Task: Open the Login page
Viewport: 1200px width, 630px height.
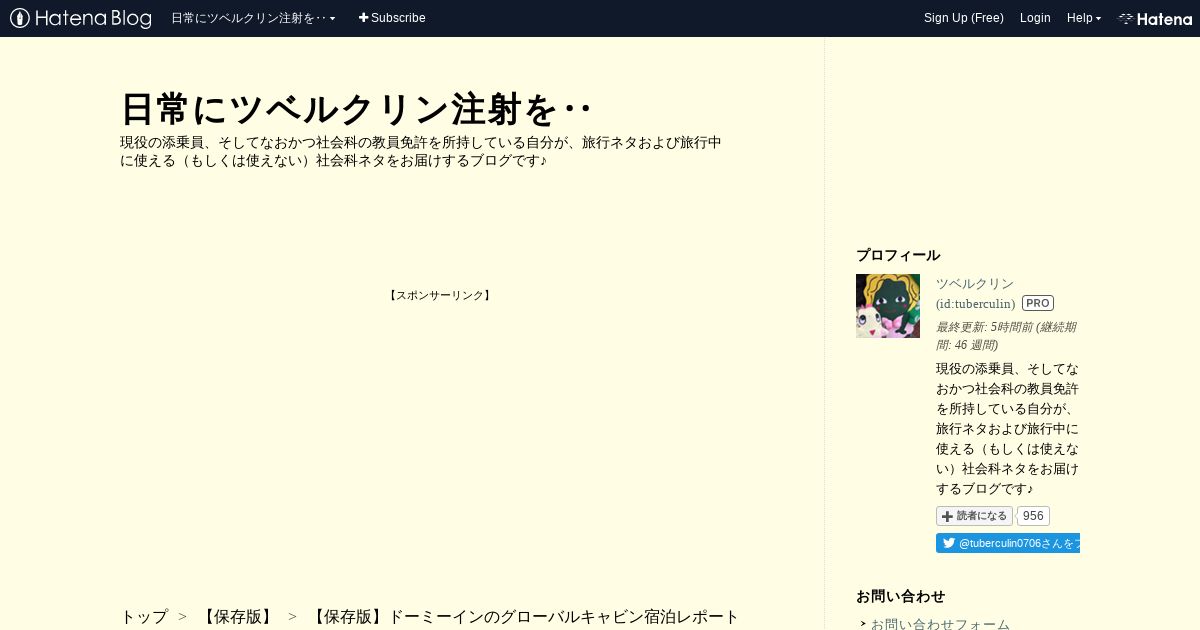Action: coord(1035,18)
